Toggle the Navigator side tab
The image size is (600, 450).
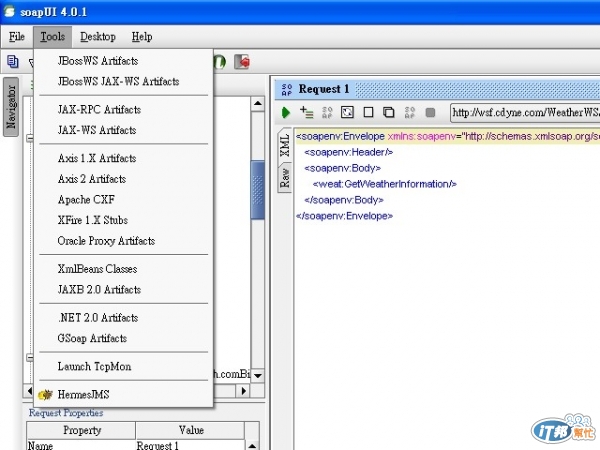tap(11, 107)
